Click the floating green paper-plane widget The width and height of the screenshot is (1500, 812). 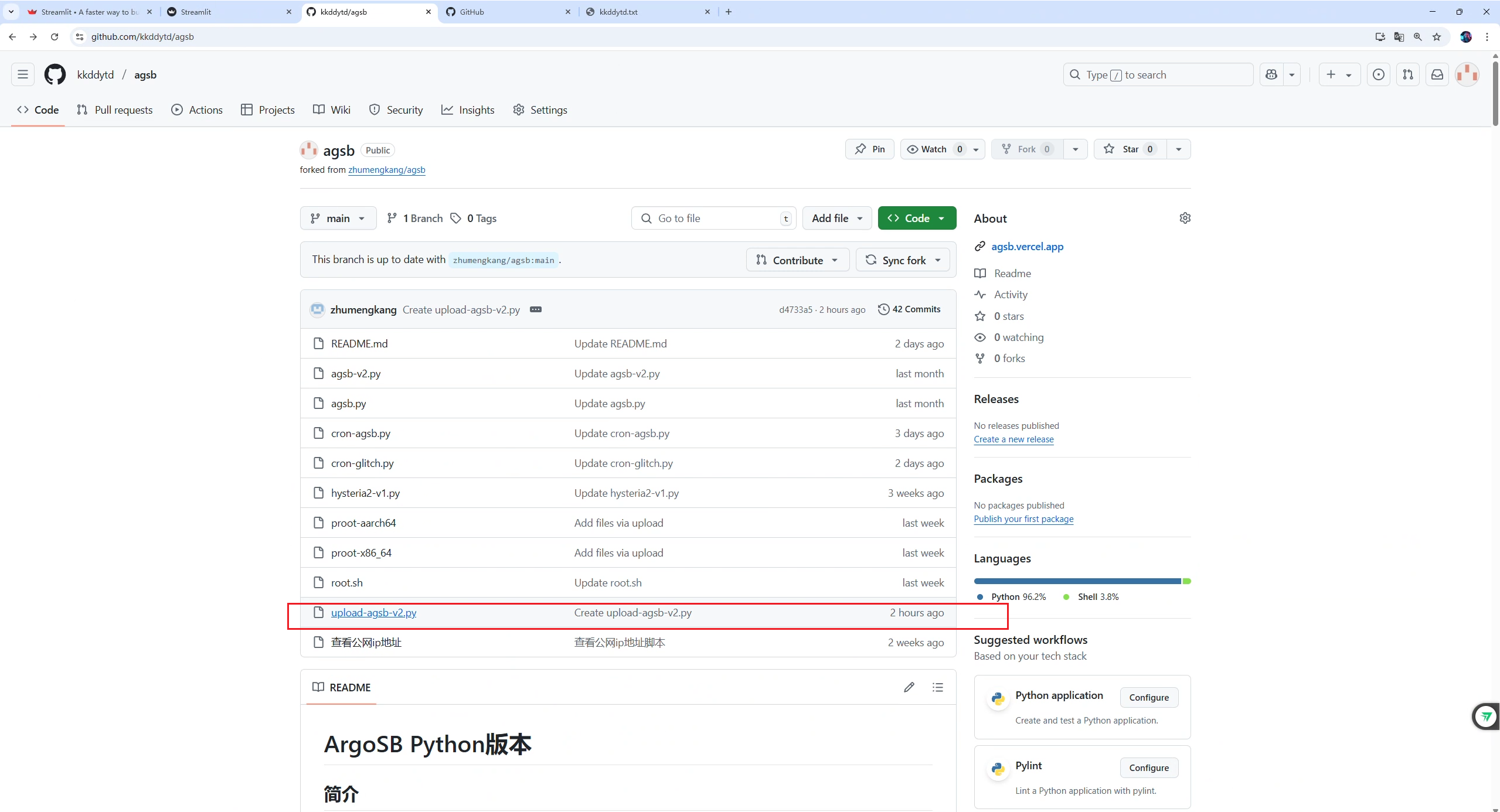coord(1486,716)
